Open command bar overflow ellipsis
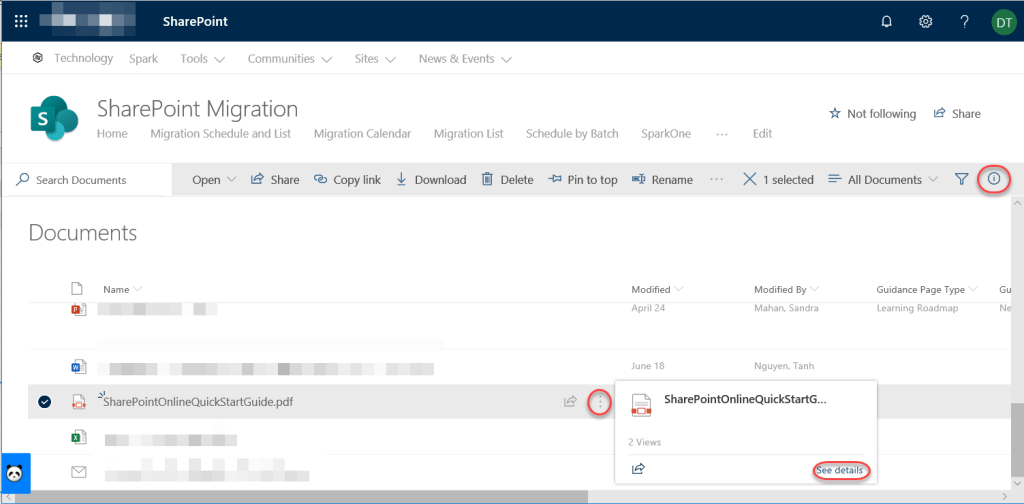This screenshot has height=504, width=1024. point(716,180)
